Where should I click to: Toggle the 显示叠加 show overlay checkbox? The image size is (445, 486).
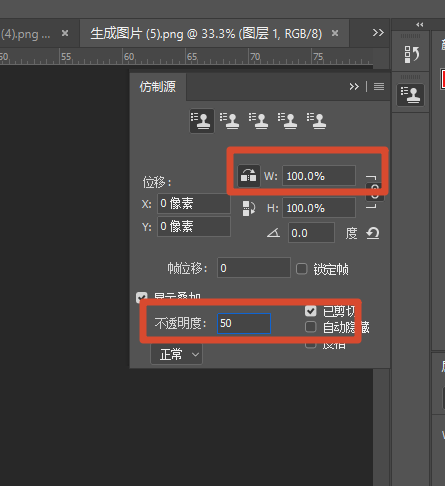tap(142, 297)
